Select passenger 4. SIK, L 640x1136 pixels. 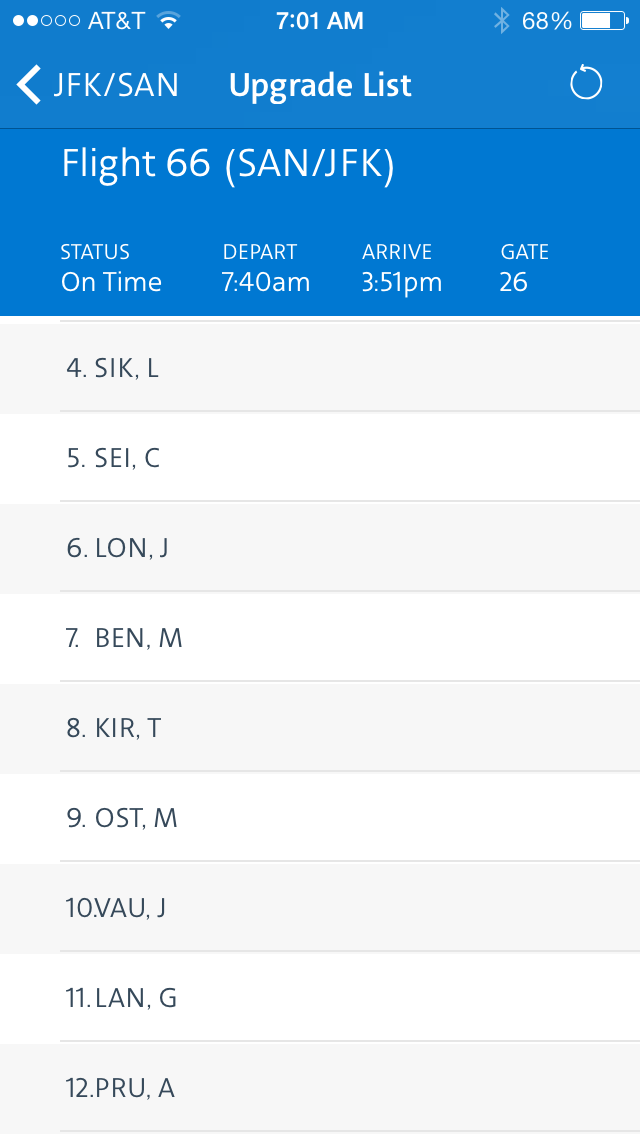320,368
